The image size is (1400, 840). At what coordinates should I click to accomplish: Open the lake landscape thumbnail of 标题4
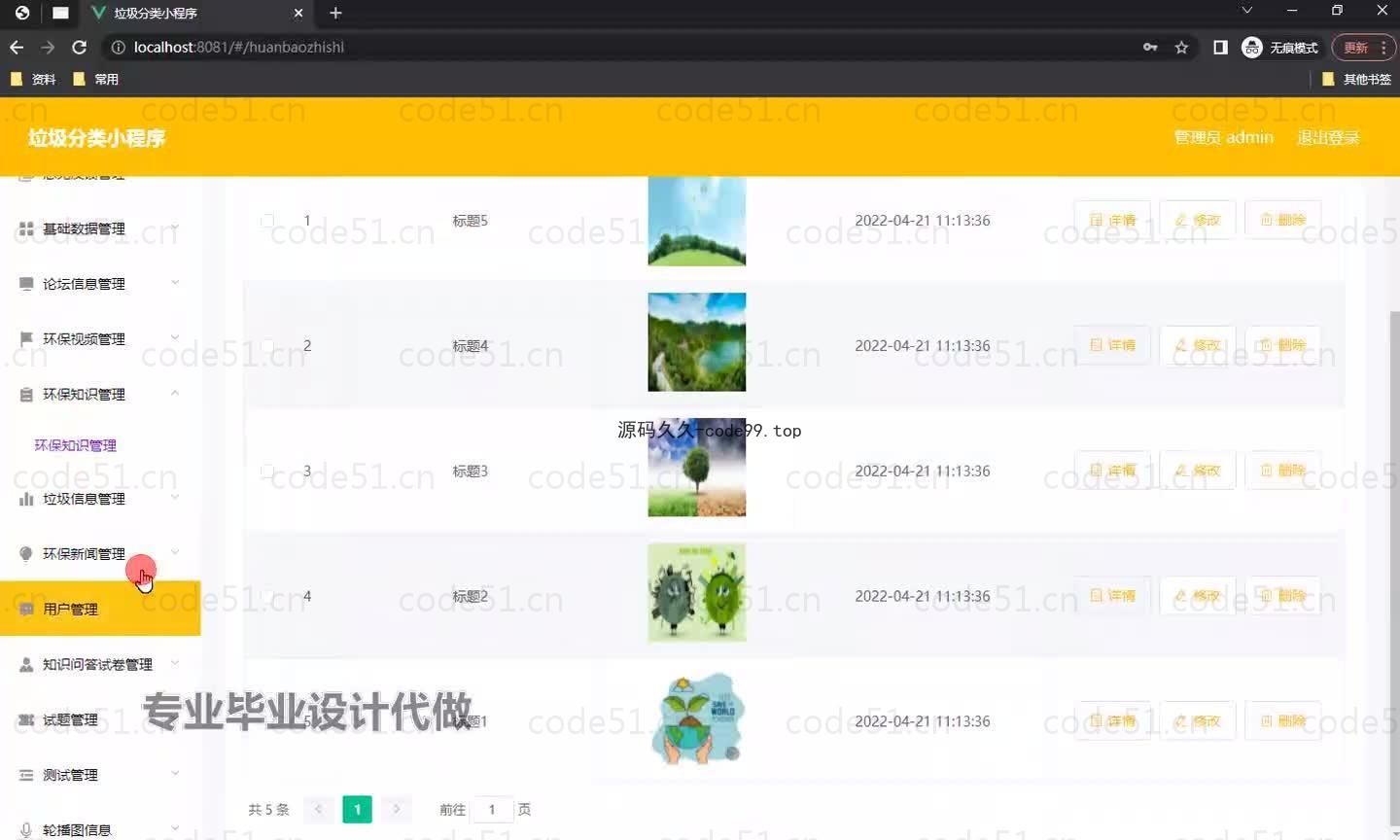pos(697,342)
